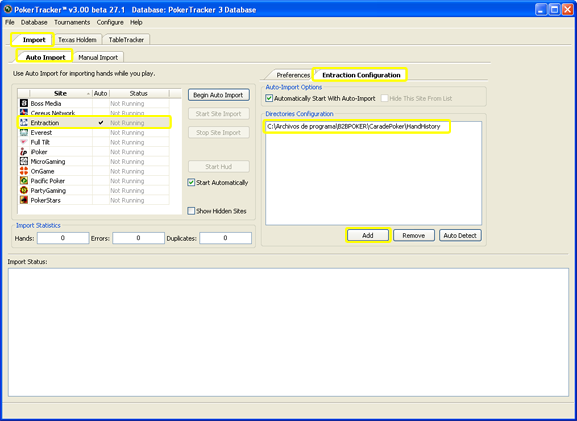Select the Pacific Poker row name
Screen dimensions: 577x421
(x=47, y=181)
